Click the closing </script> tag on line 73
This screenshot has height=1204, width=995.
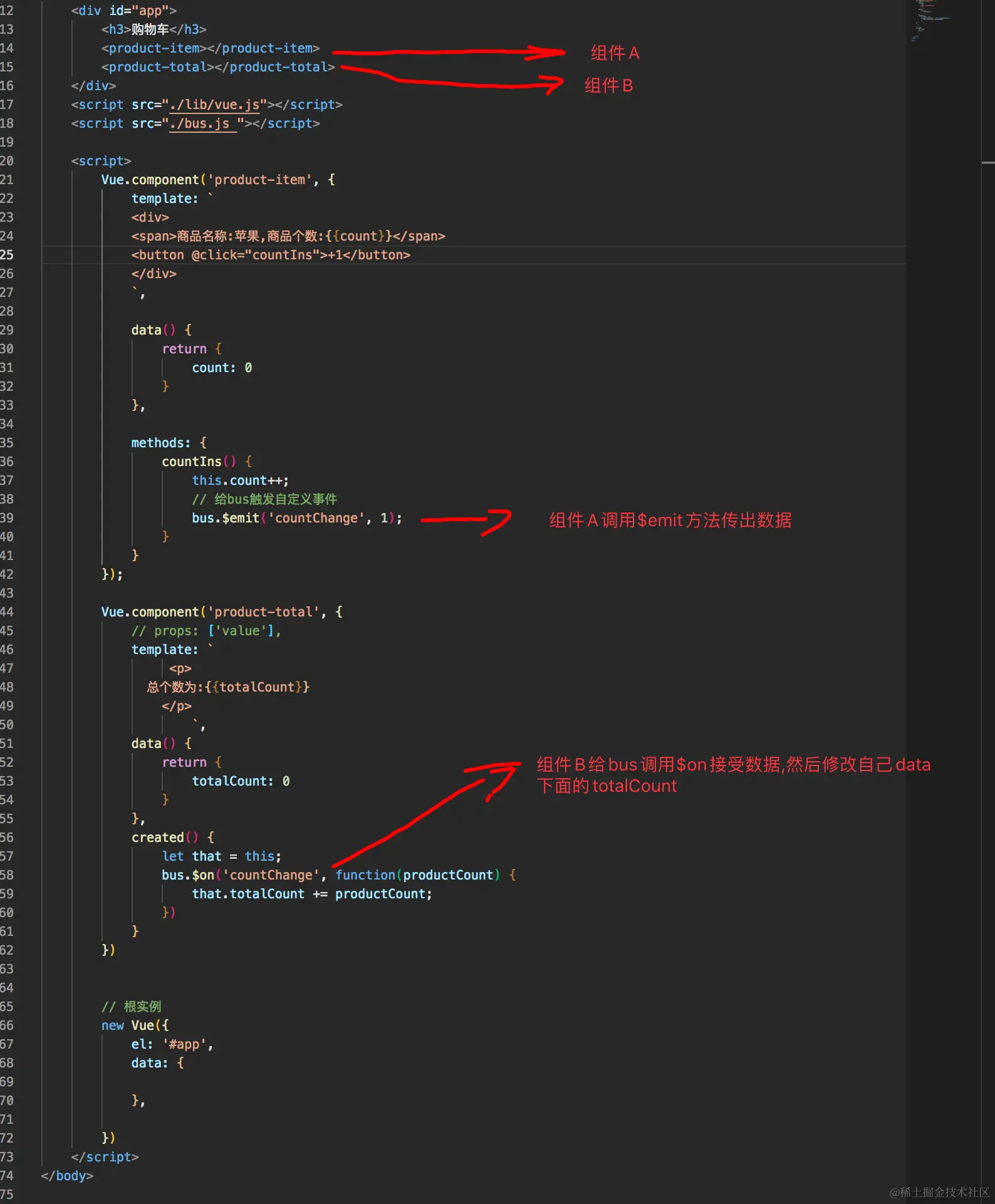105,1157
